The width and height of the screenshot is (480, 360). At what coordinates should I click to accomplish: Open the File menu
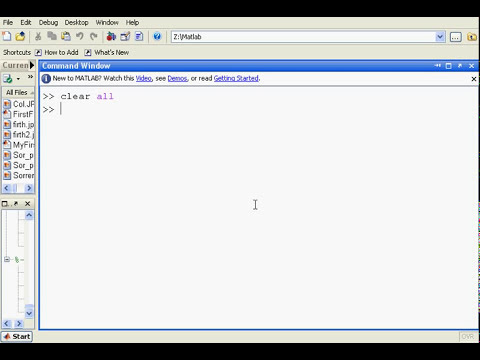coord(8,22)
